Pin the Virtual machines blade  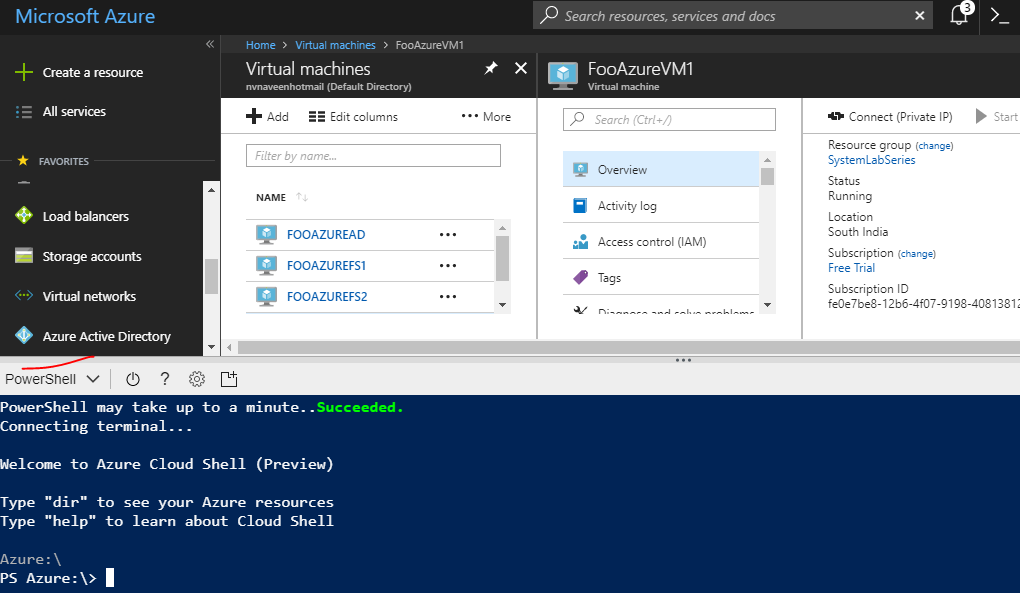tap(490, 68)
